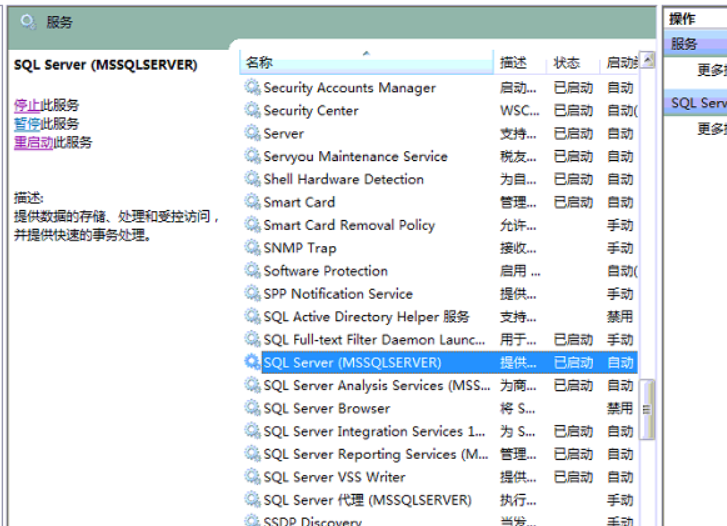The image size is (727, 526).
Task: Select SQL Server Reporting Services in the list
Action: pos(376,454)
